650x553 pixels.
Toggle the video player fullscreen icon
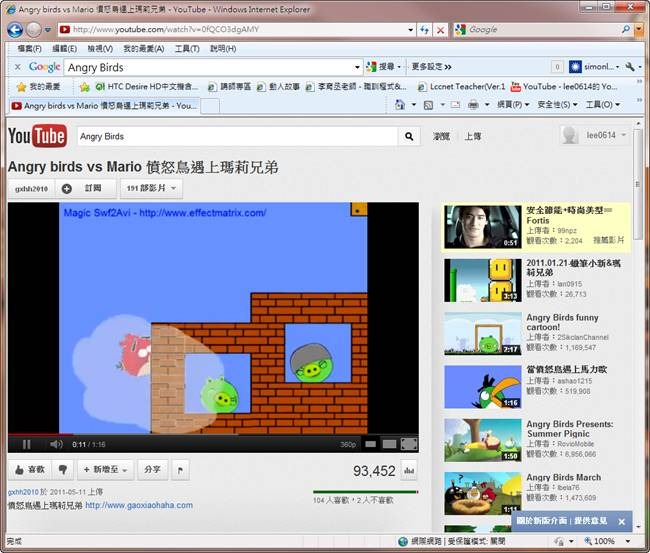click(409, 444)
